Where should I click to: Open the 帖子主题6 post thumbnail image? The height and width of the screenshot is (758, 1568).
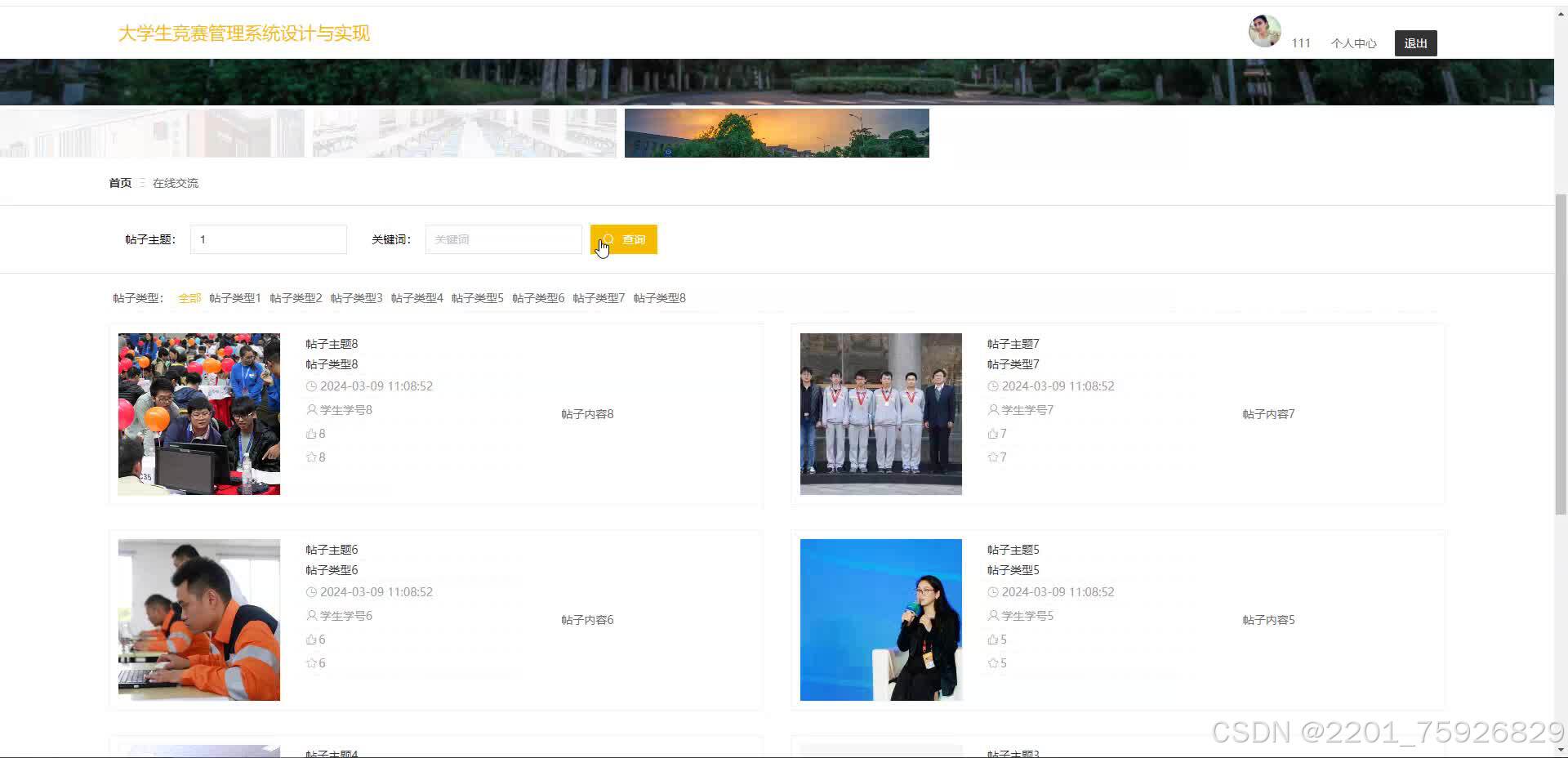click(x=198, y=619)
